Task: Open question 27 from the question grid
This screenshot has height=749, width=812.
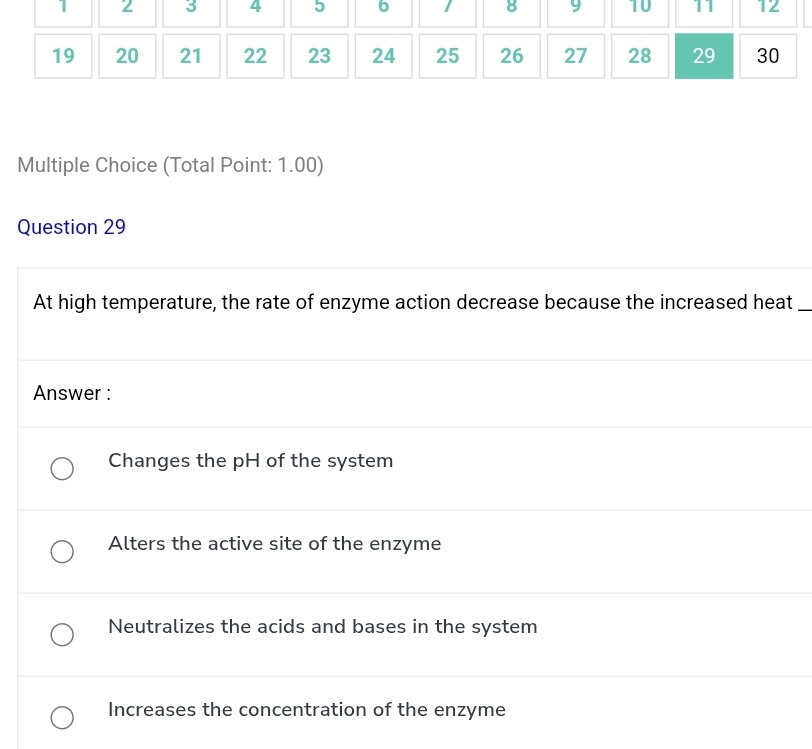Action: click(x=575, y=56)
